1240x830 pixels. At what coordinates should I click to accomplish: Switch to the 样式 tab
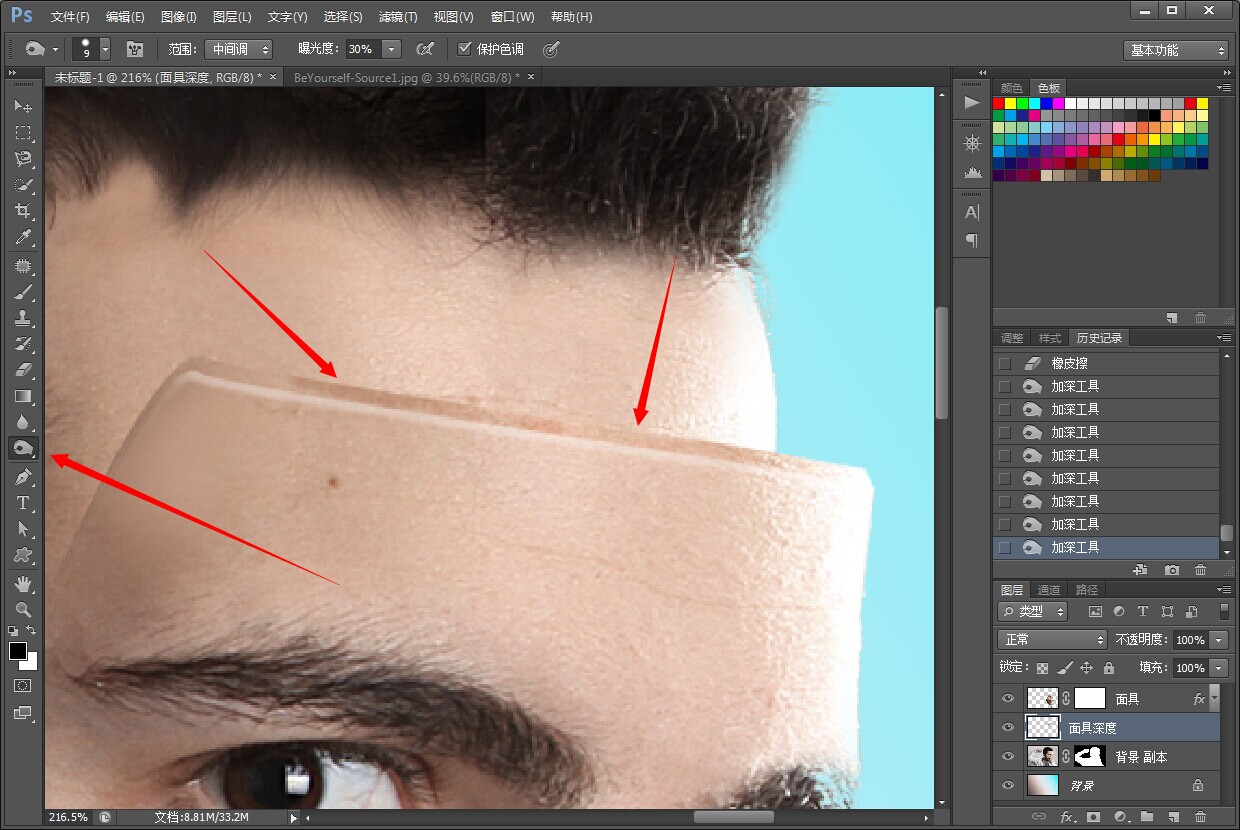pyautogui.click(x=1050, y=338)
